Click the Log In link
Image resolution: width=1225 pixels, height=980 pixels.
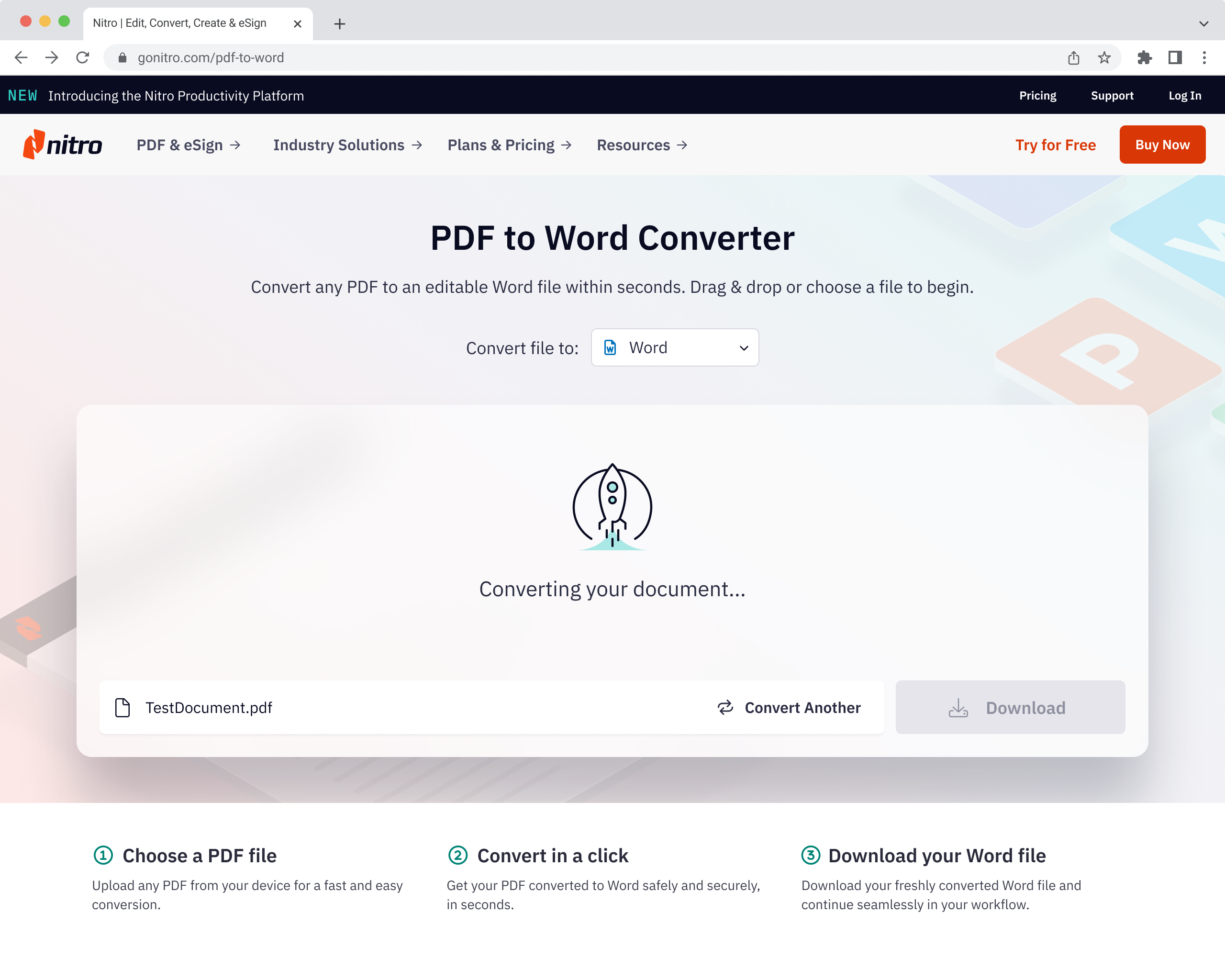1184,95
